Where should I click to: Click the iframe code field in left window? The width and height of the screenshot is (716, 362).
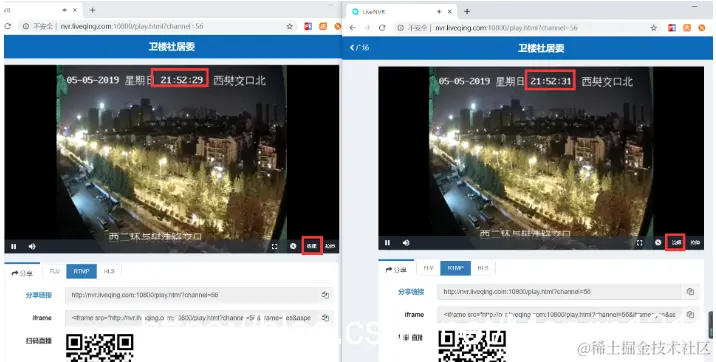click(x=191, y=318)
